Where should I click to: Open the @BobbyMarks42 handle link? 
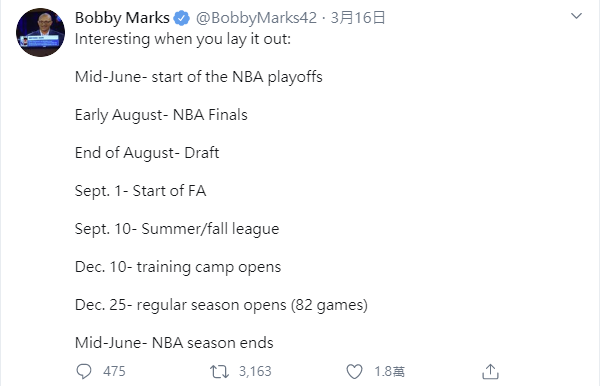256,18
